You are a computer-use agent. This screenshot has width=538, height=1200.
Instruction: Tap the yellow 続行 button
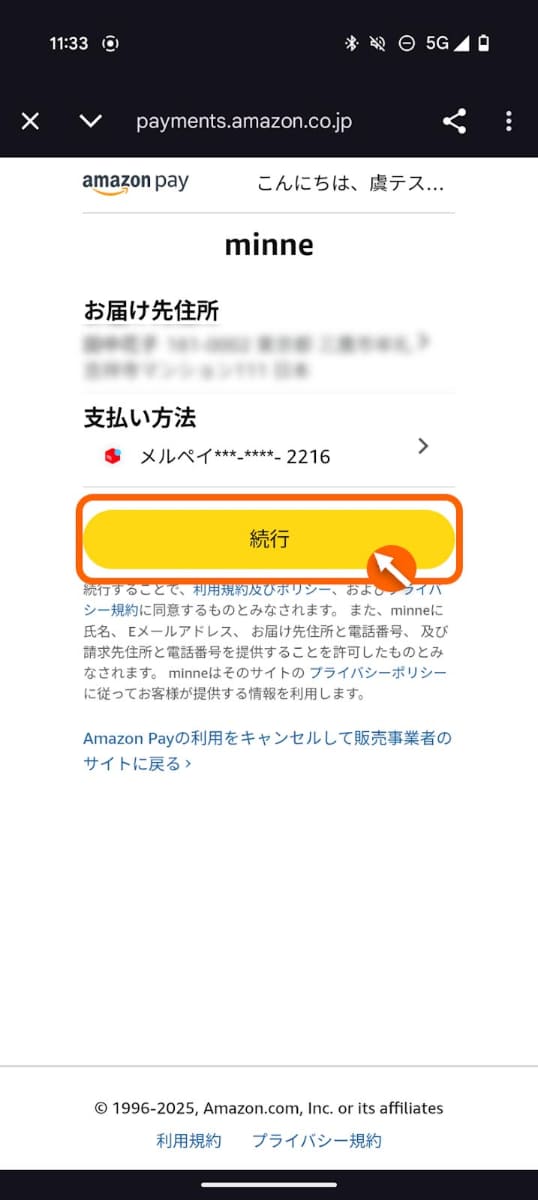[x=269, y=539]
